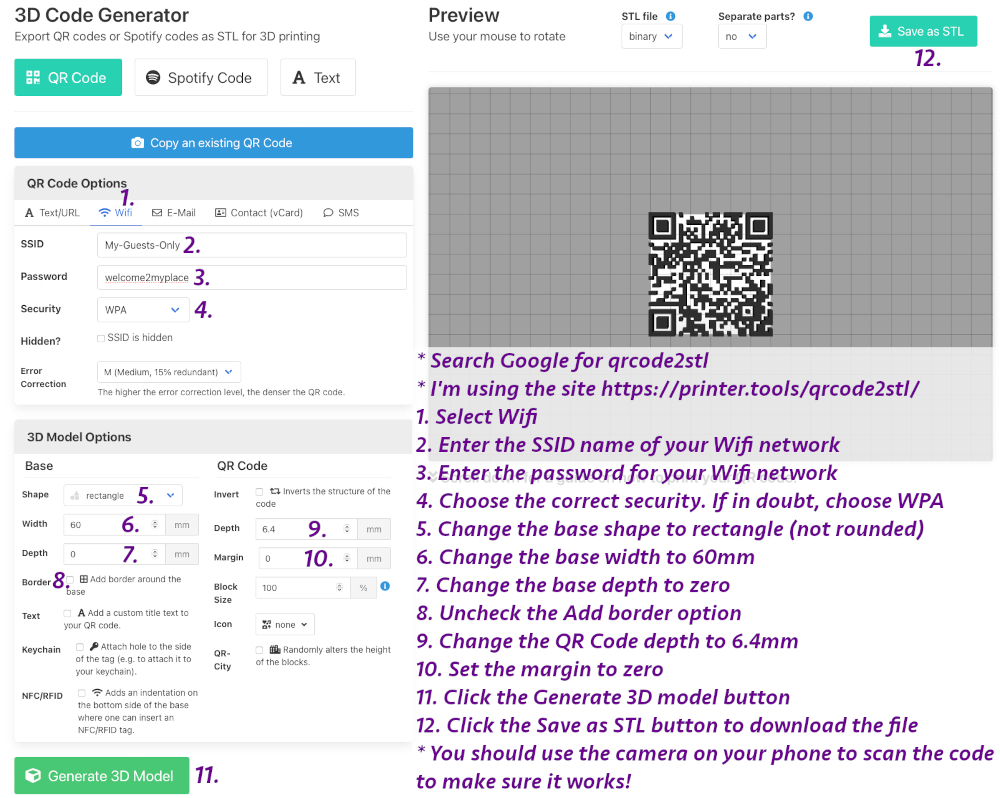This screenshot has width=1000, height=798.
Task: Open the Wifi tab
Action: [116, 213]
